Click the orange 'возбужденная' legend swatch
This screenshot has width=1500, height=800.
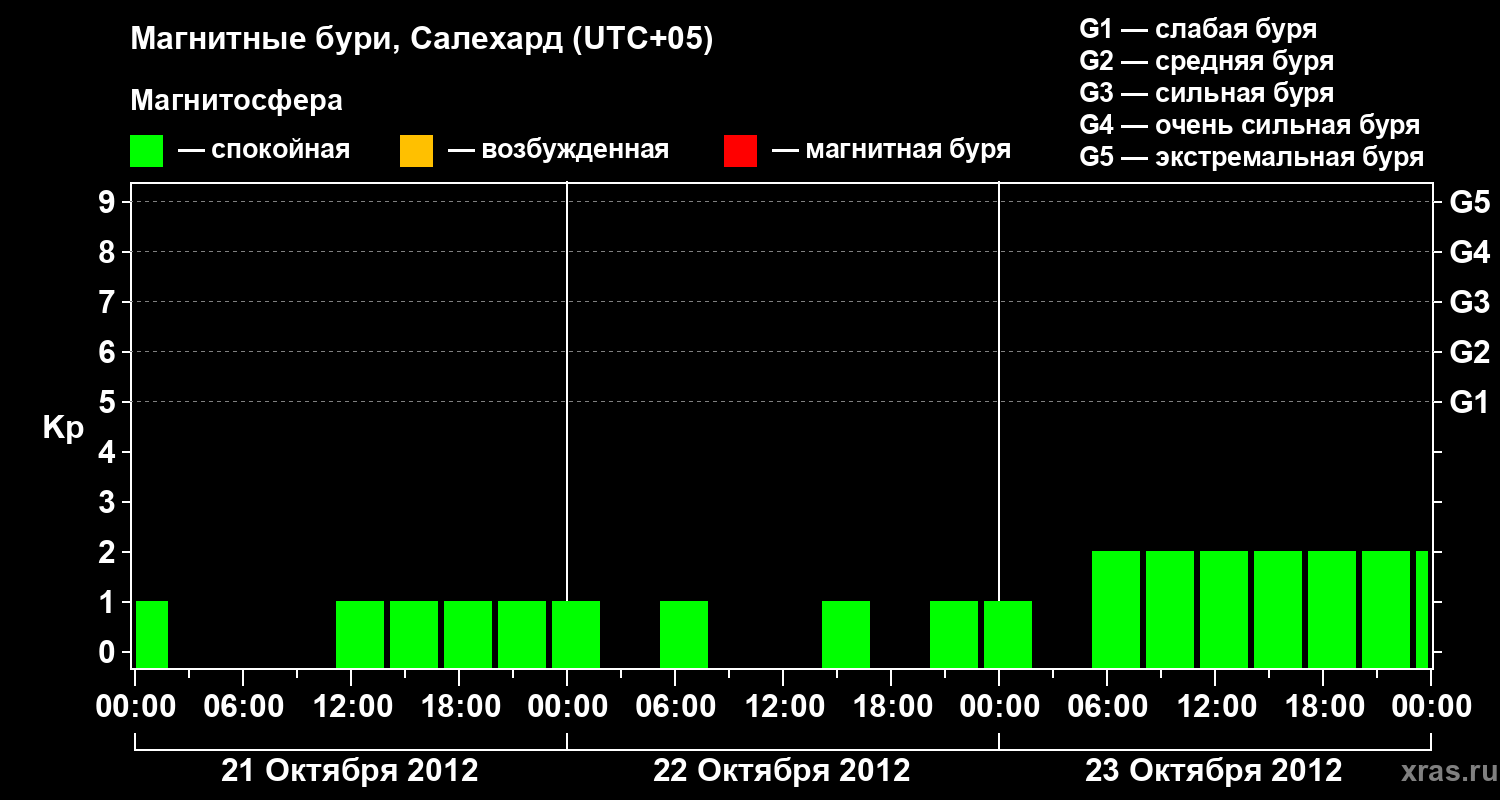tap(416, 150)
